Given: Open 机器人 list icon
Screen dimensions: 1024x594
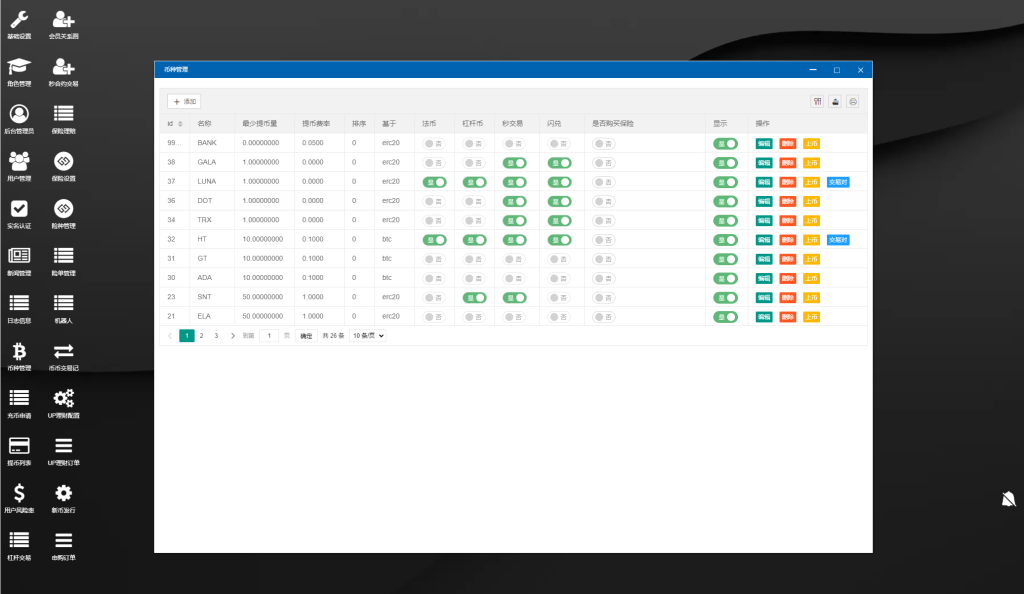Looking at the screenshot, I should point(63,304).
